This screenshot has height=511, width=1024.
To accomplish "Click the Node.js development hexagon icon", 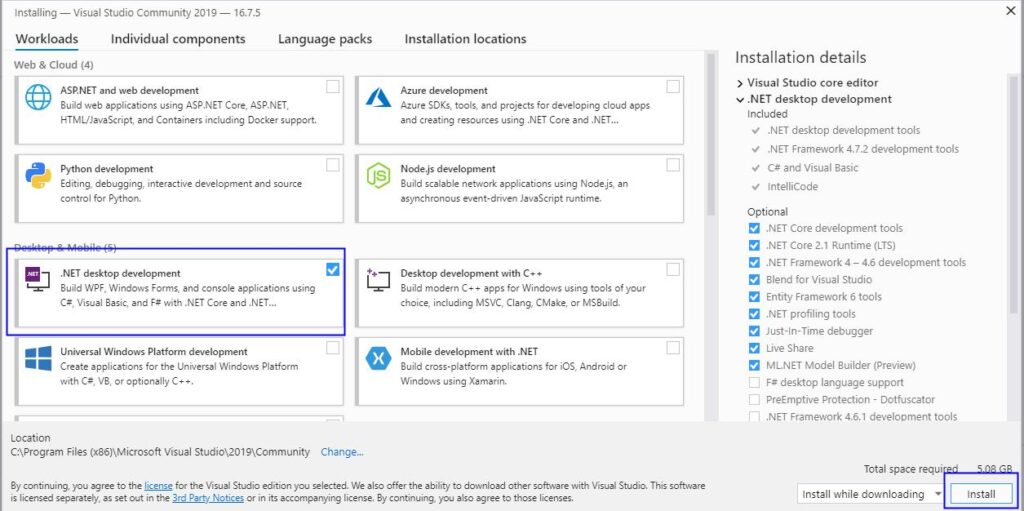I will (x=378, y=176).
